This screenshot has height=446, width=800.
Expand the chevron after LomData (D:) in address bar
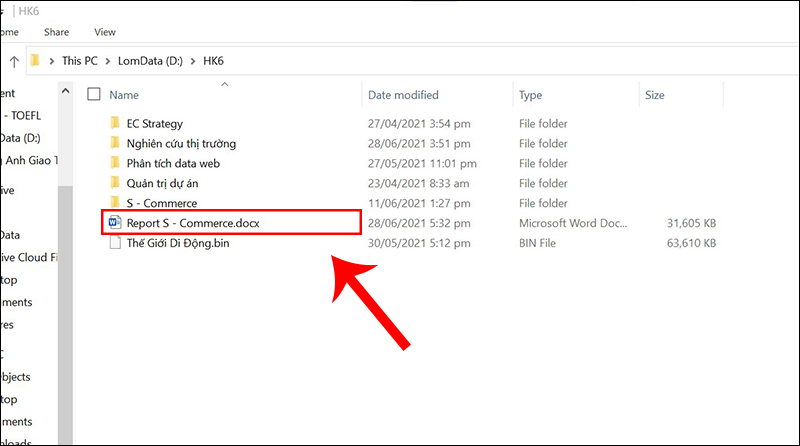(193, 61)
